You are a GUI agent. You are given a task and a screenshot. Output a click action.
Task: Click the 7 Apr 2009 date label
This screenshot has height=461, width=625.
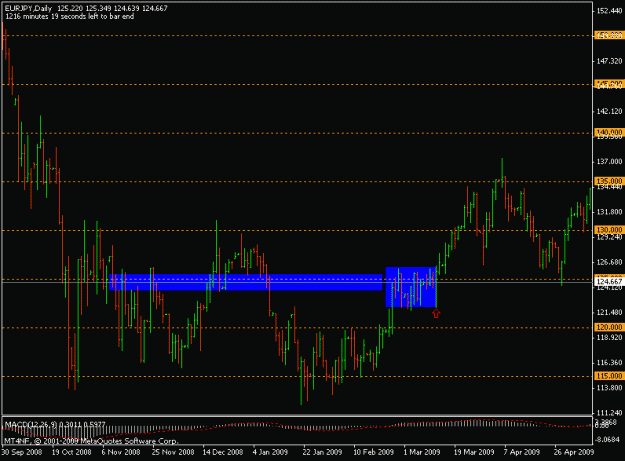pyautogui.click(x=521, y=452)
